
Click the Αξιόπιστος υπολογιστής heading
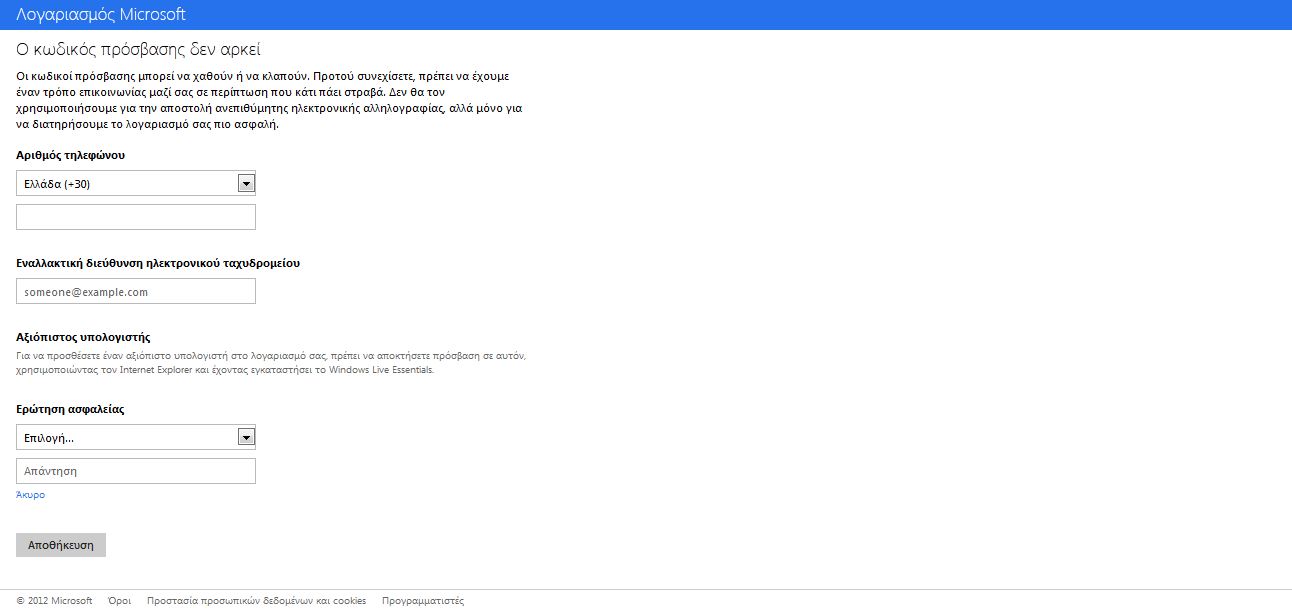83,337
